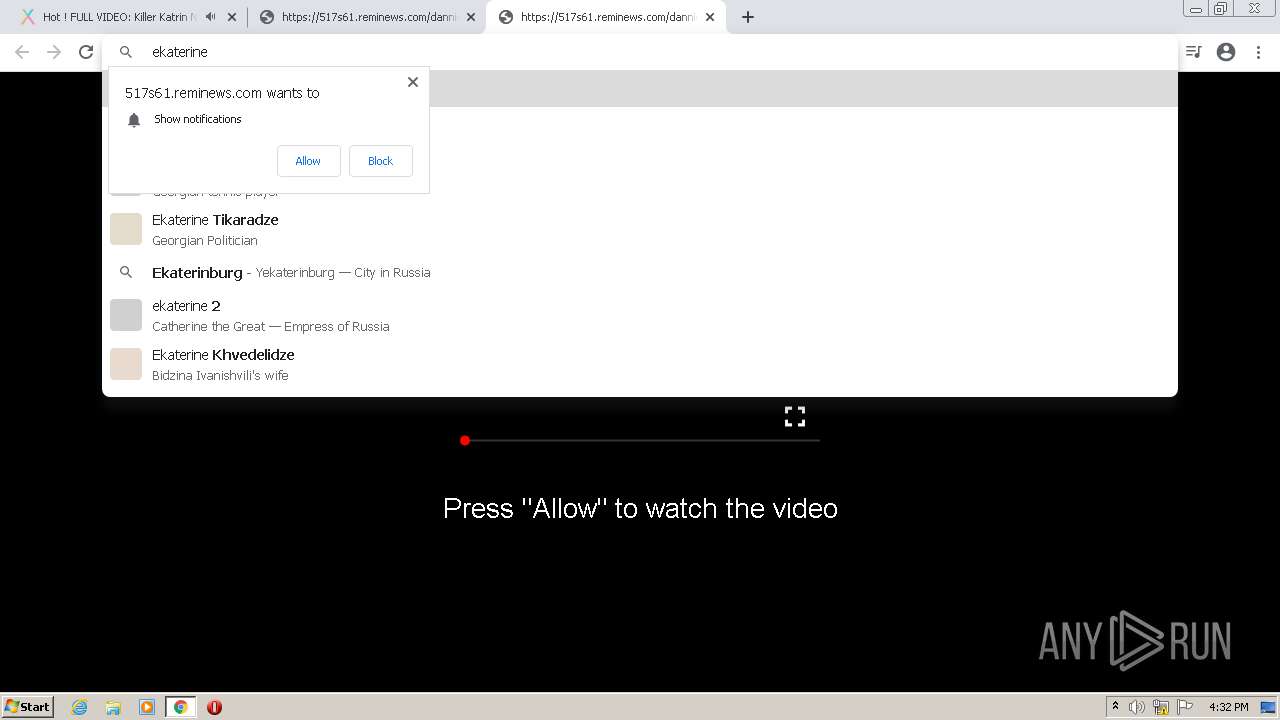Click the notification bell icon
The image size is (1280, 720).
[x=134, y=120]
